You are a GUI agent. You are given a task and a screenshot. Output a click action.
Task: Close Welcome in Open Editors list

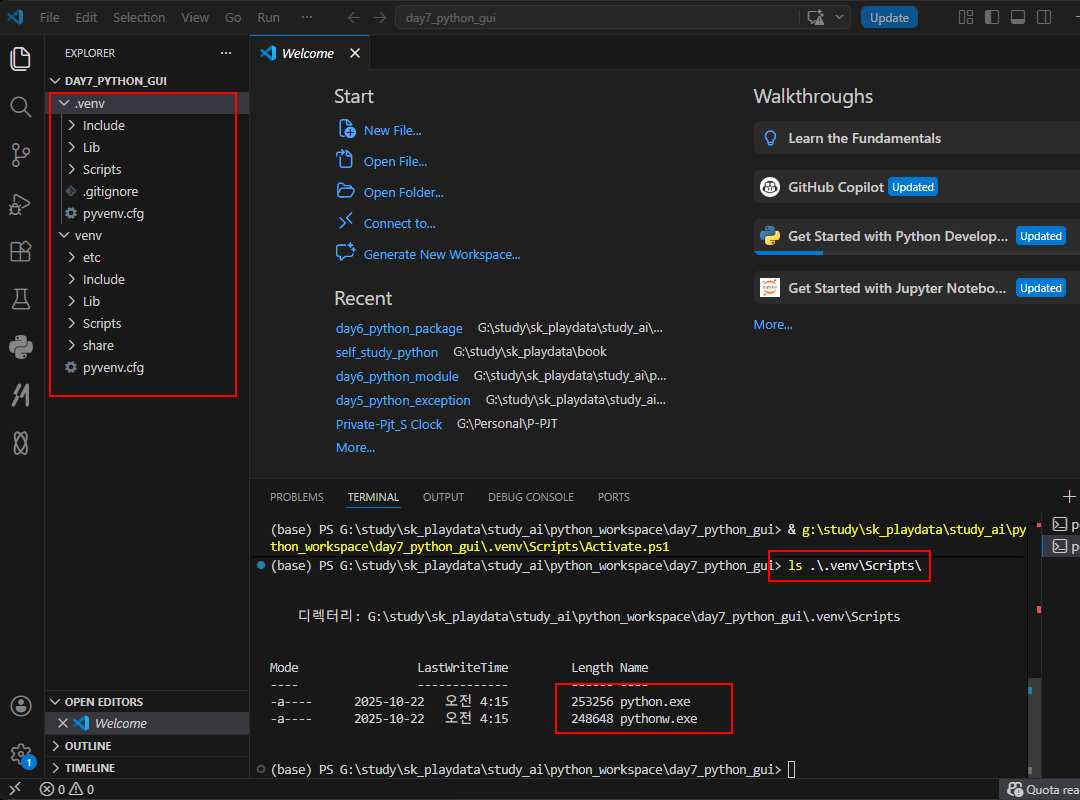pyautogui.click(x=63, y=723)
